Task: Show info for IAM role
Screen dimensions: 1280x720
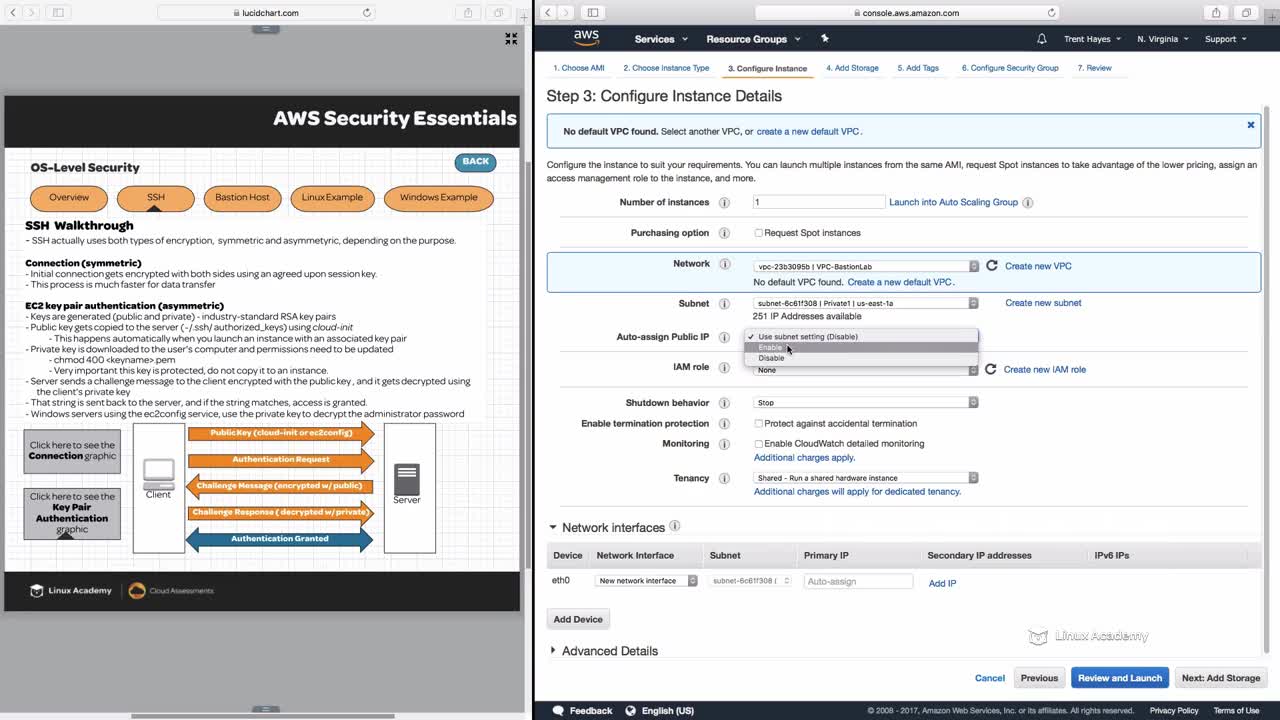Action: [724, 367]
